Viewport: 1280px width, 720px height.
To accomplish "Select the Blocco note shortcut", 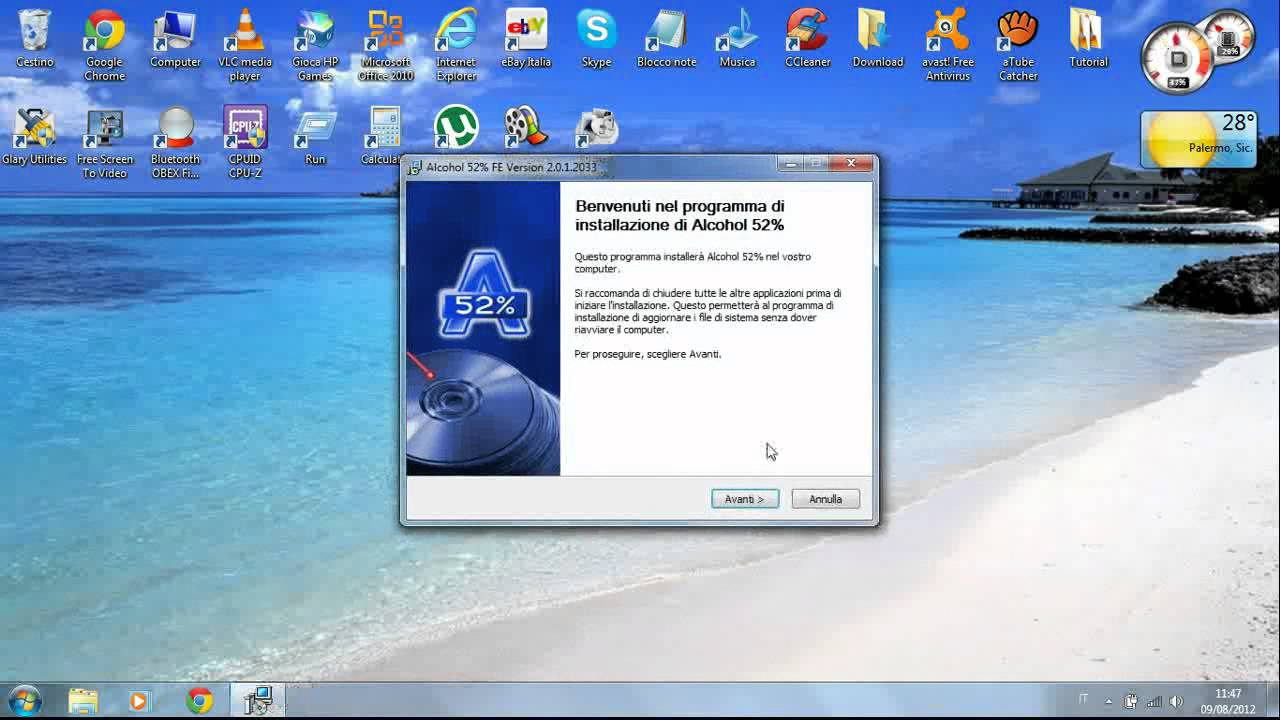I will point(667,39).
